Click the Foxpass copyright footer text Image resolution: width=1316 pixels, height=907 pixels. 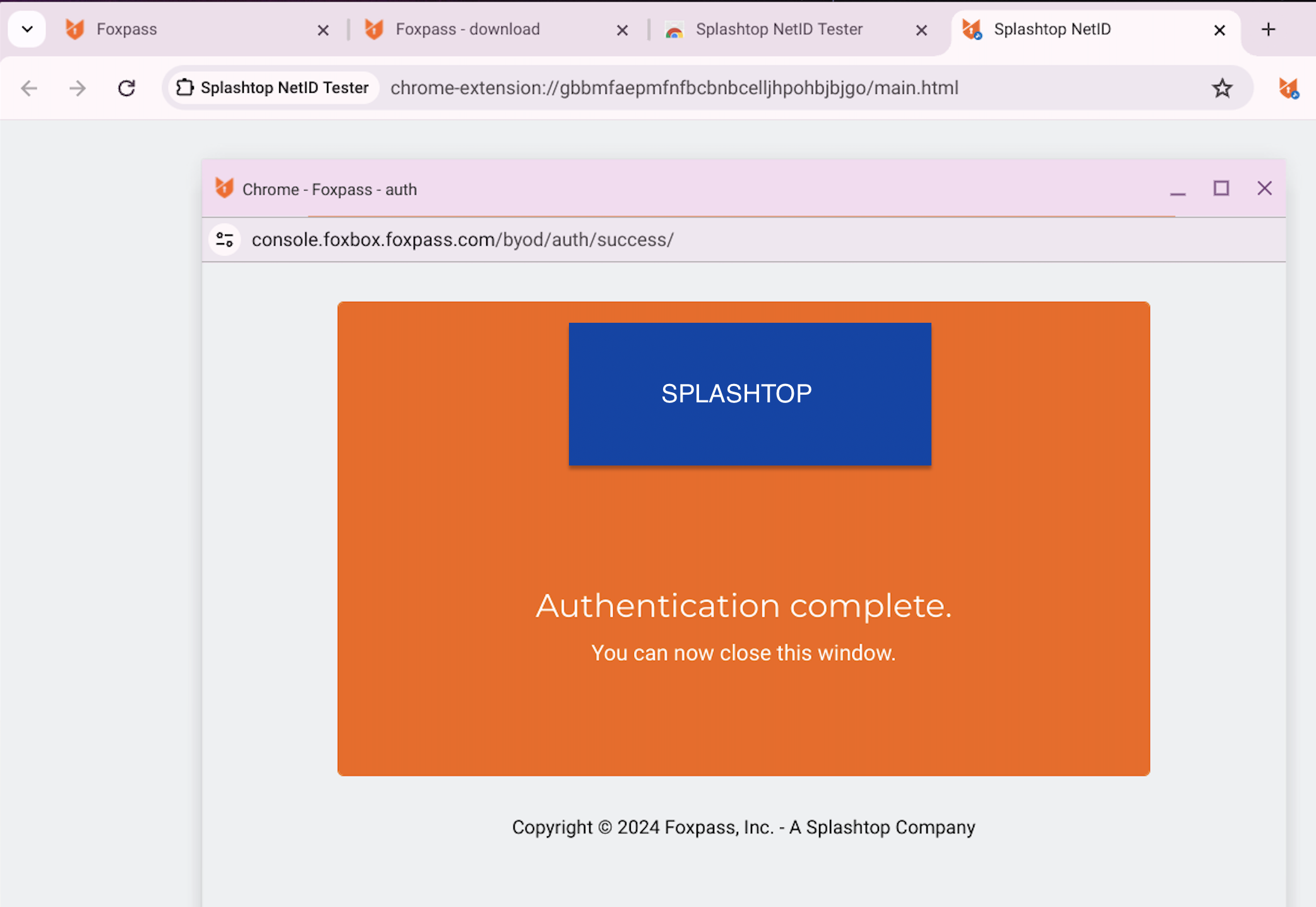pos(743,827)
